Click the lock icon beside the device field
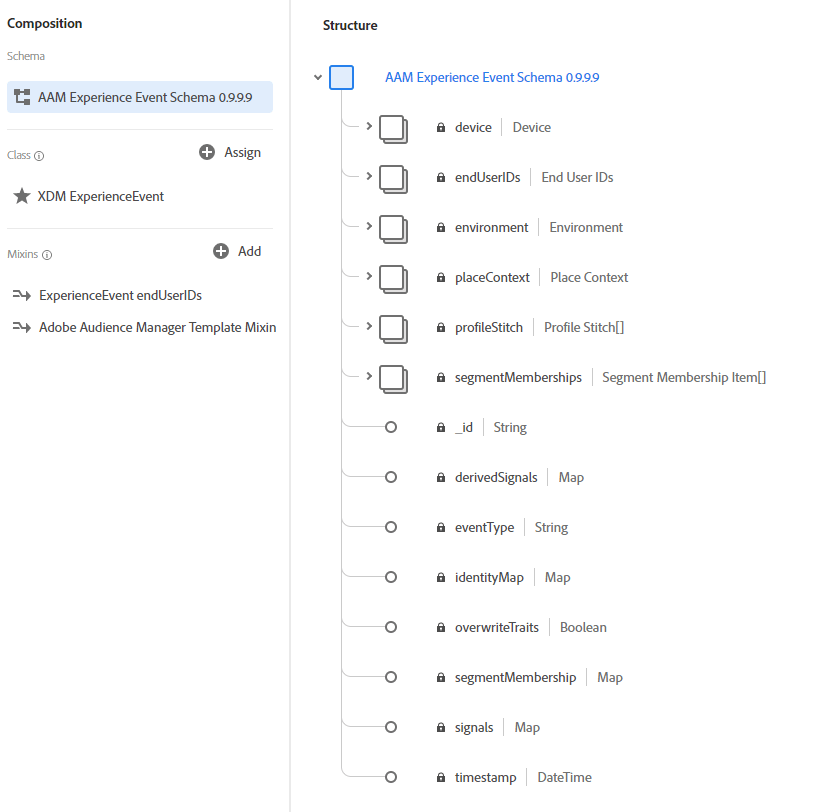 coord(440,127)
